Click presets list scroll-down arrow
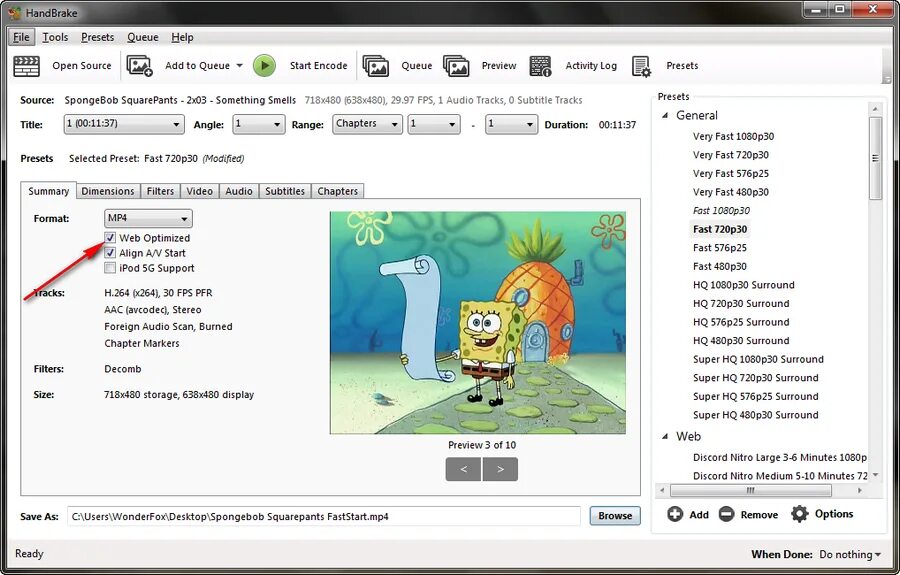The width and height of the screenshot is (900, 575). pyautogui.click(x=875, y=475)
